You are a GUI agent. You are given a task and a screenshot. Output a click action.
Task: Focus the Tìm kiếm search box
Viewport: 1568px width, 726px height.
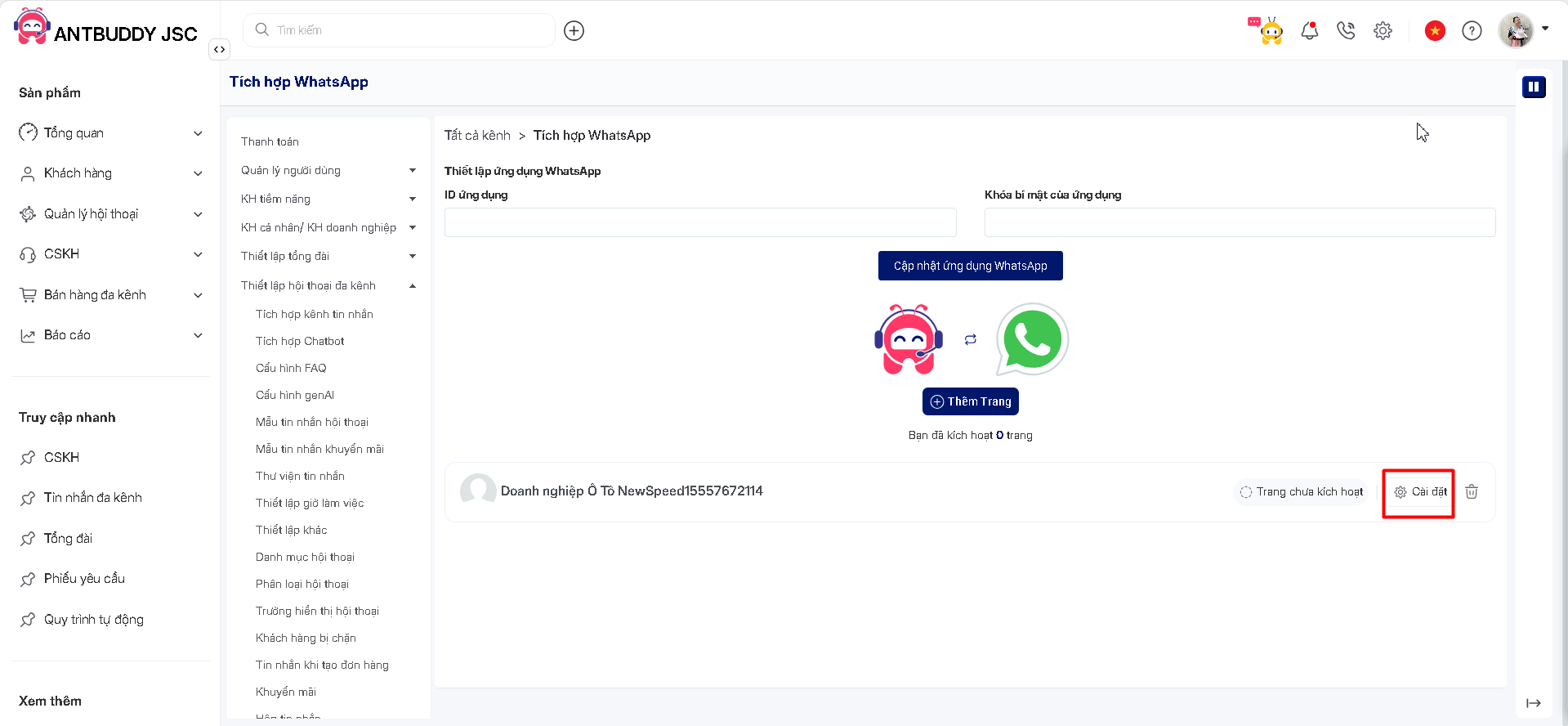click(399, 30)
